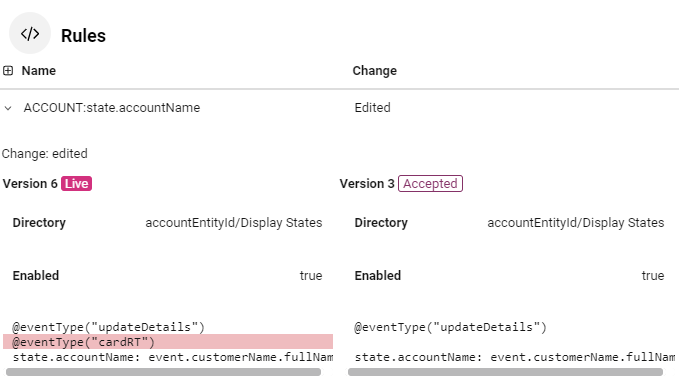Viewport: 679px width, 384px height.
Task: Click the Name column header
Action: coord(39,71)
